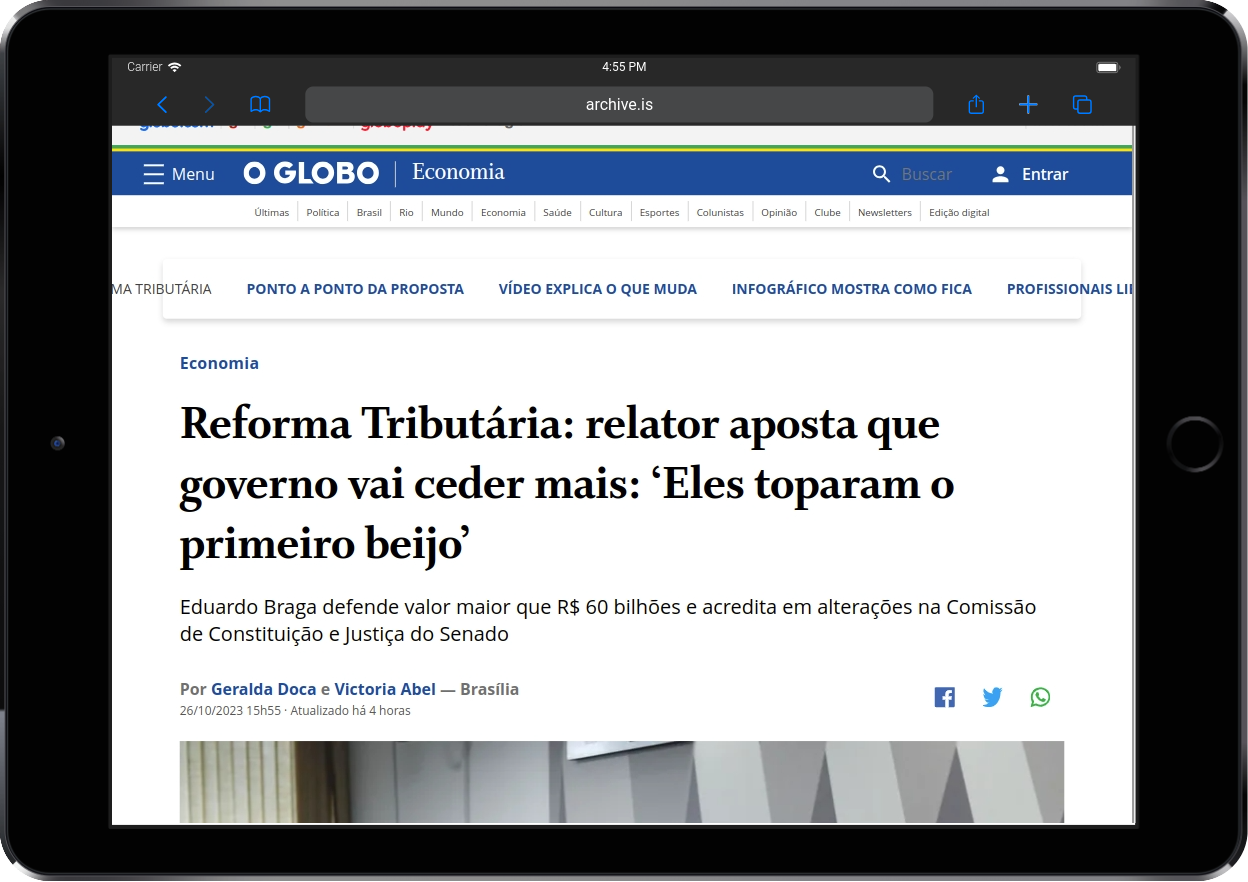Open Safari bookmarks icon
1248x882 pixels.
tap(260, 104)
